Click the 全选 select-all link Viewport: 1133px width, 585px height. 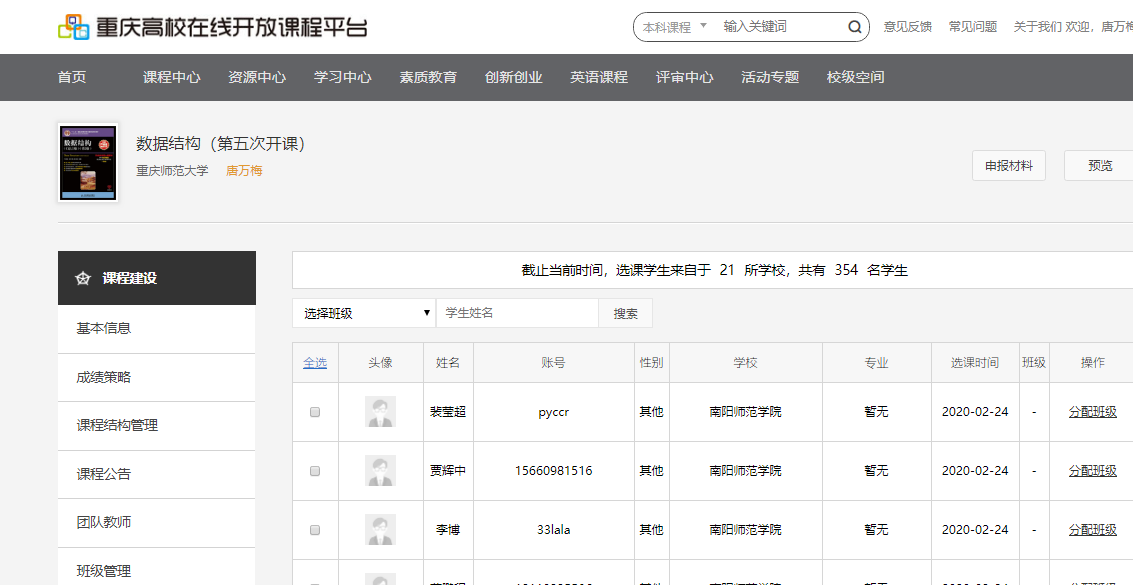315,363
